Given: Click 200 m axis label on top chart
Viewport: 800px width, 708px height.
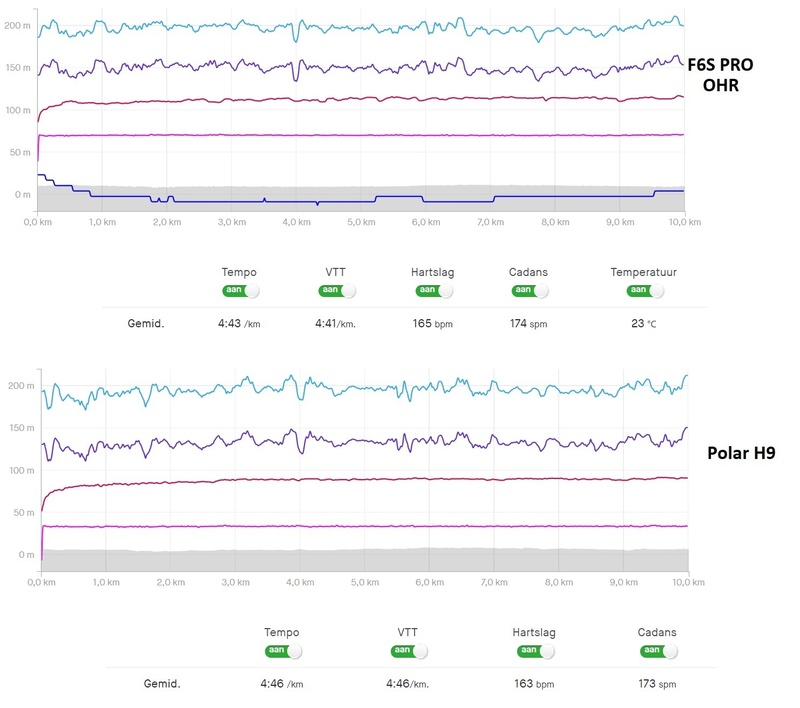Looking at the screenshot, I should coord(17,26).
